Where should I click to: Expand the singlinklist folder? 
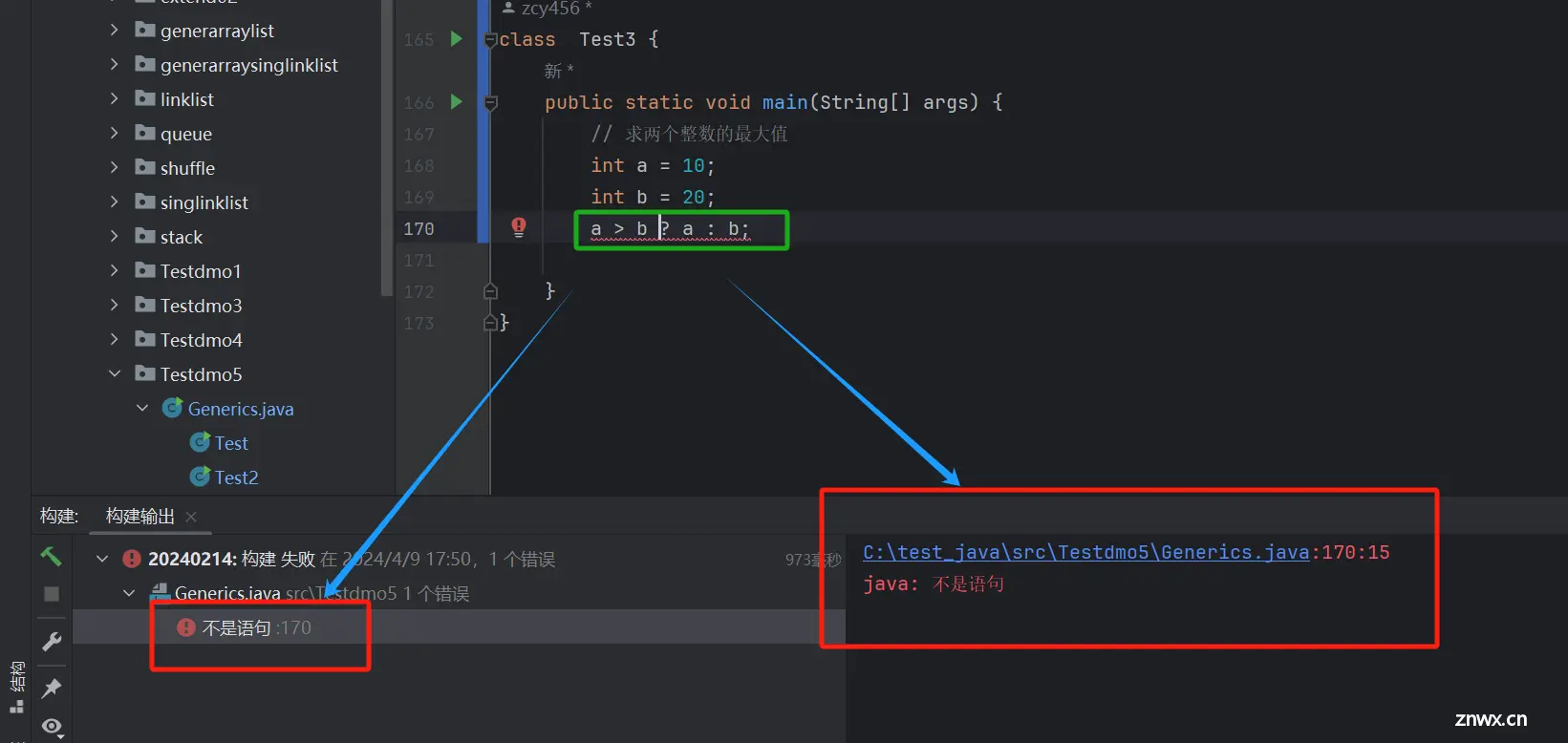click(x=114, y=202)
